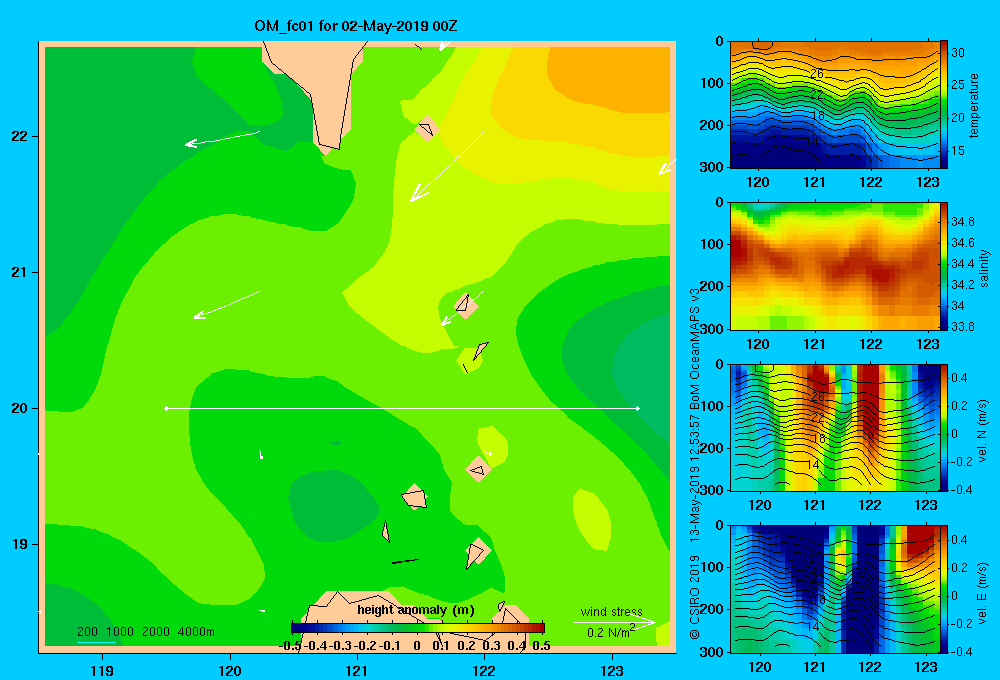Click the '15' tick on temperature scale
The image size is (1000, 680).
958,151
